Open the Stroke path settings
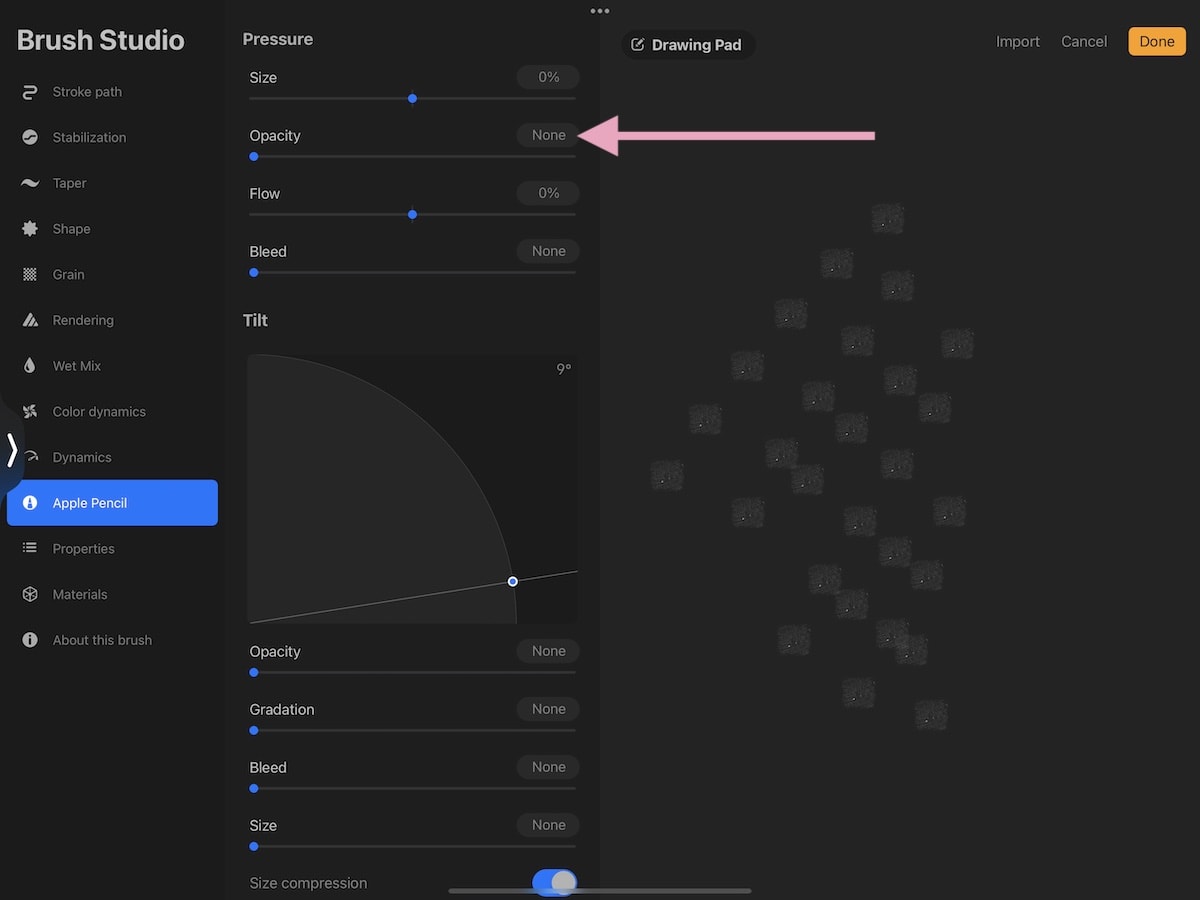1200x900 pixels. coord(112,92)
